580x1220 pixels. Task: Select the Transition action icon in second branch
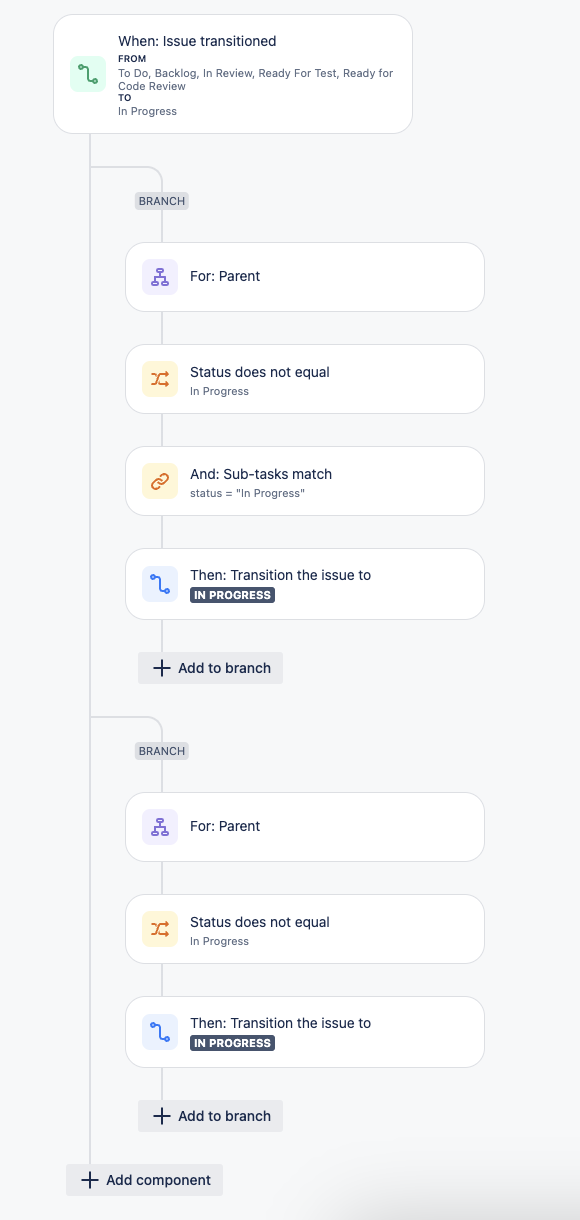coord(159,1031)
